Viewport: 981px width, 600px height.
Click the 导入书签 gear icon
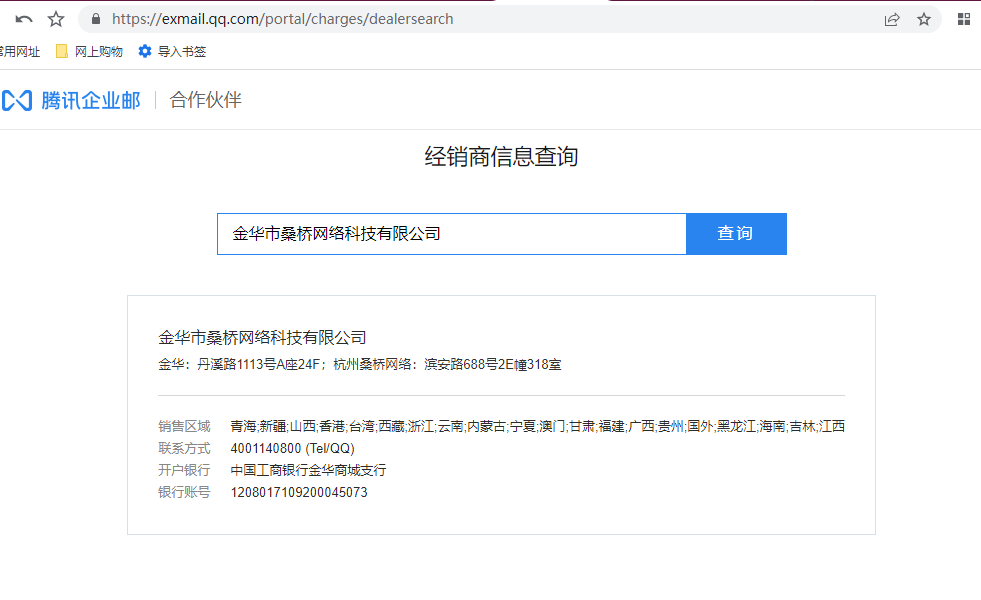click(145, 51)
